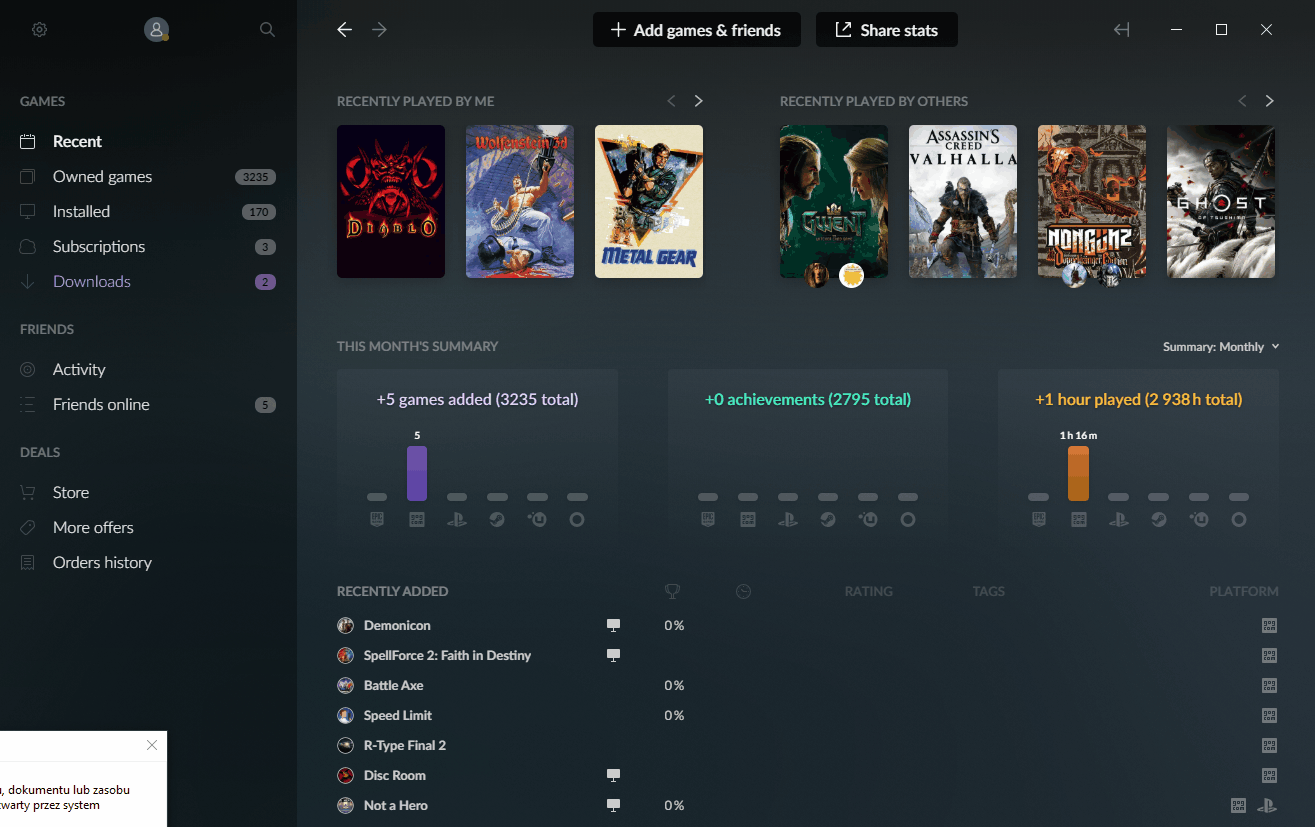The width and height of the screenshot is (1315, 827).
Task: Click the Epic Games icon under games added
Action: point(377,520)
